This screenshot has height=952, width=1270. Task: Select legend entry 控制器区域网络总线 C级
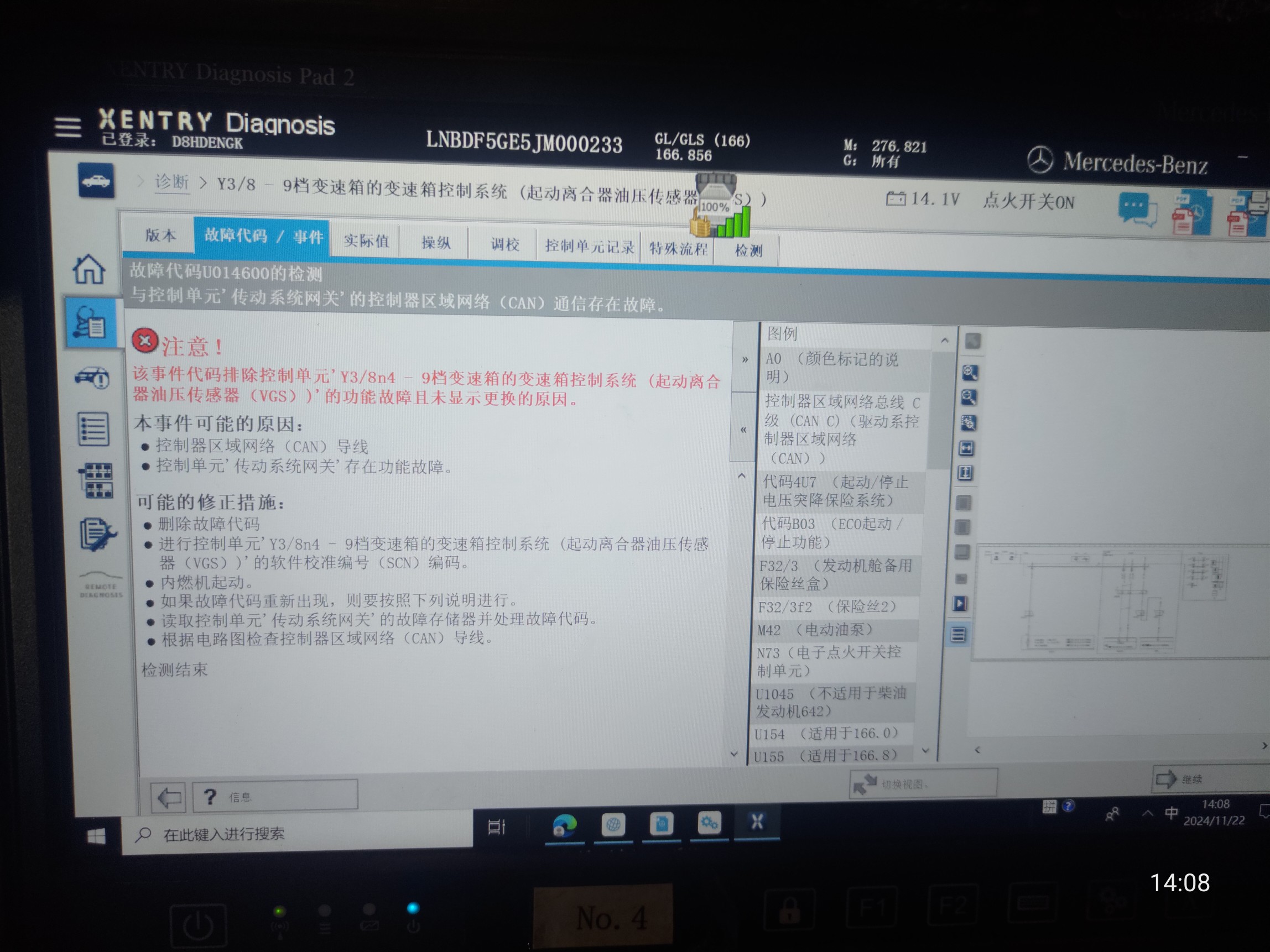[x=843, y=430]
